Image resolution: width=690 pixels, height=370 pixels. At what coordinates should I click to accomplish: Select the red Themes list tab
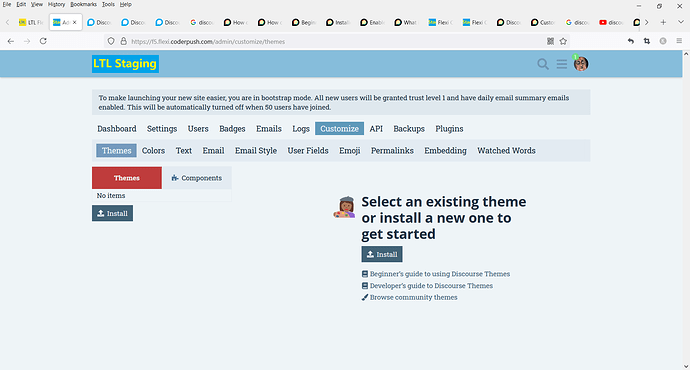coord(127,178)
